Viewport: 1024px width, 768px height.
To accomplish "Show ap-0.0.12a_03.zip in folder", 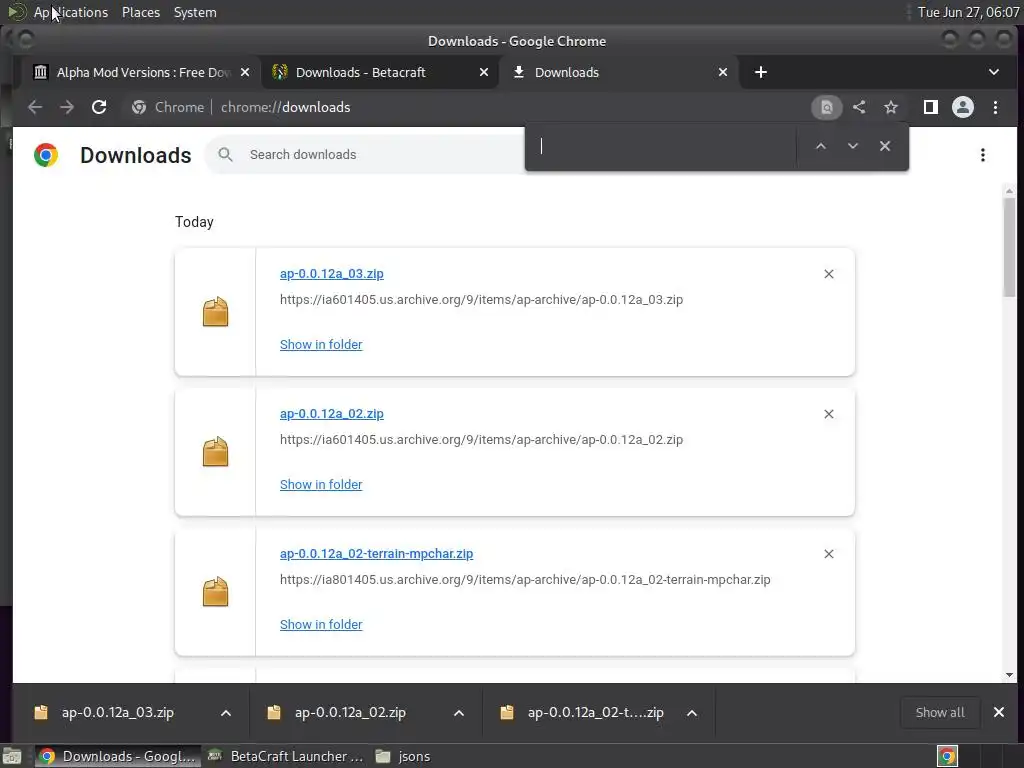I will [x=321, y=345].
